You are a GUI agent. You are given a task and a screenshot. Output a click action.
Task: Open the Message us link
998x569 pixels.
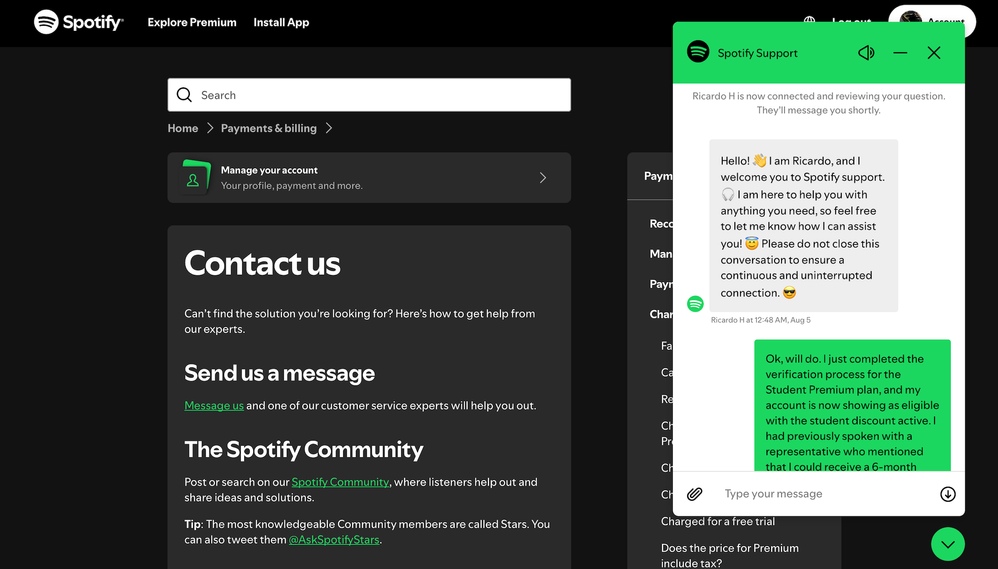pyautogui.click(x=214, y=405)
